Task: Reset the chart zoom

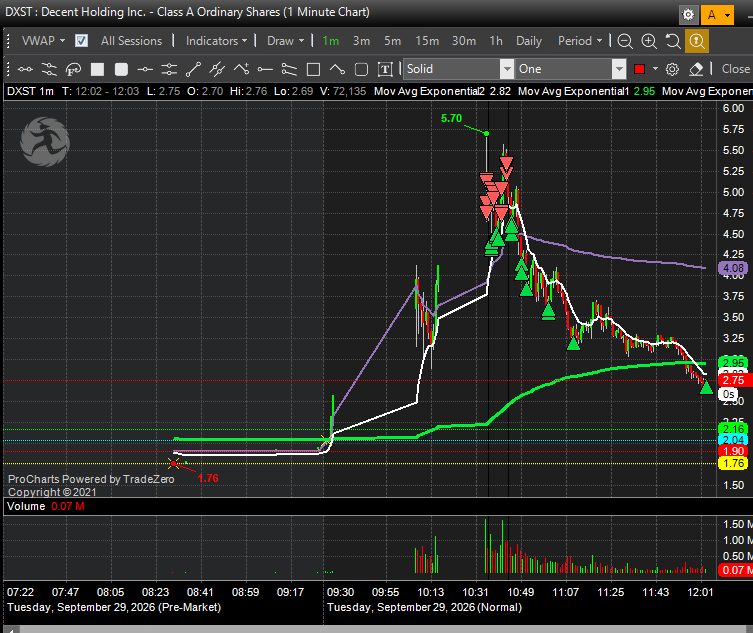Action: [673, 41]
